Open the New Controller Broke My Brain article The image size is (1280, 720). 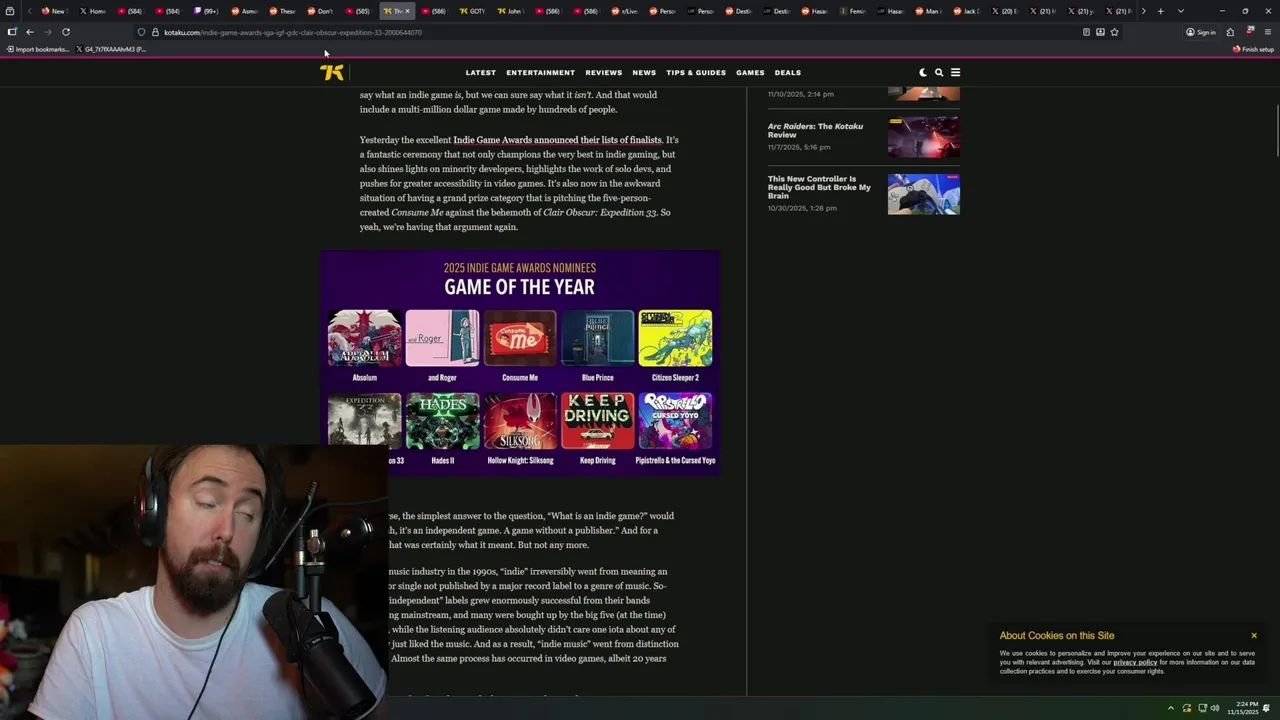coord(819,187)
